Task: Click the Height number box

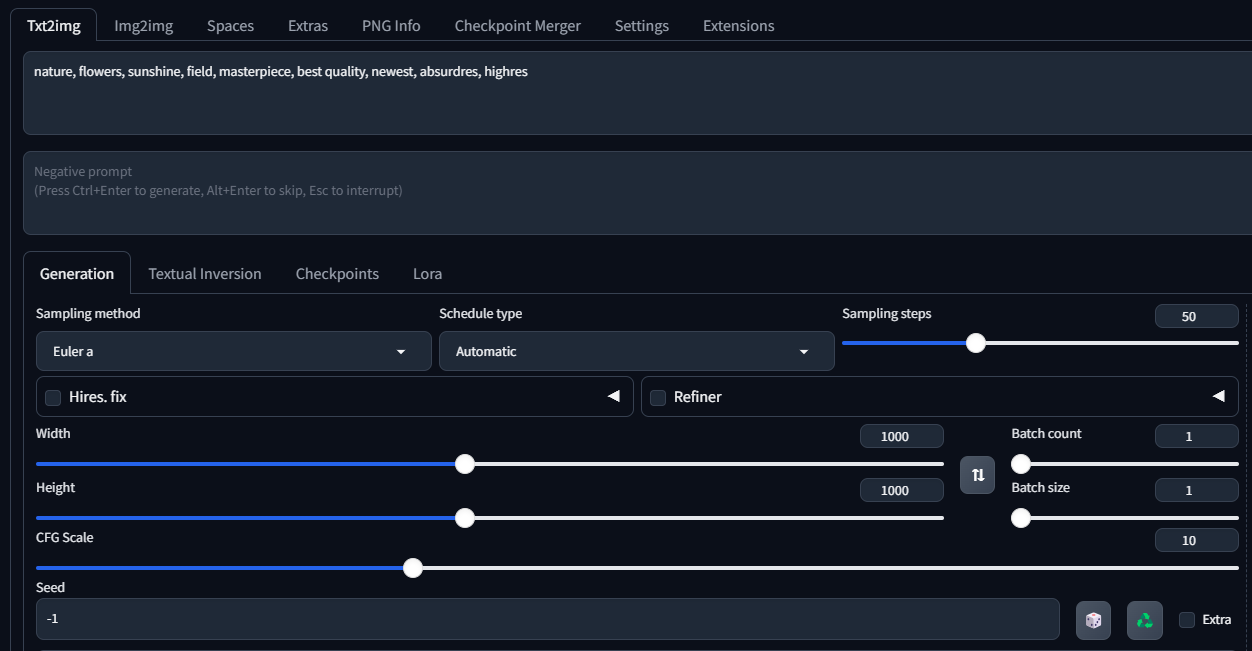Action: click(x=902, y=490)
